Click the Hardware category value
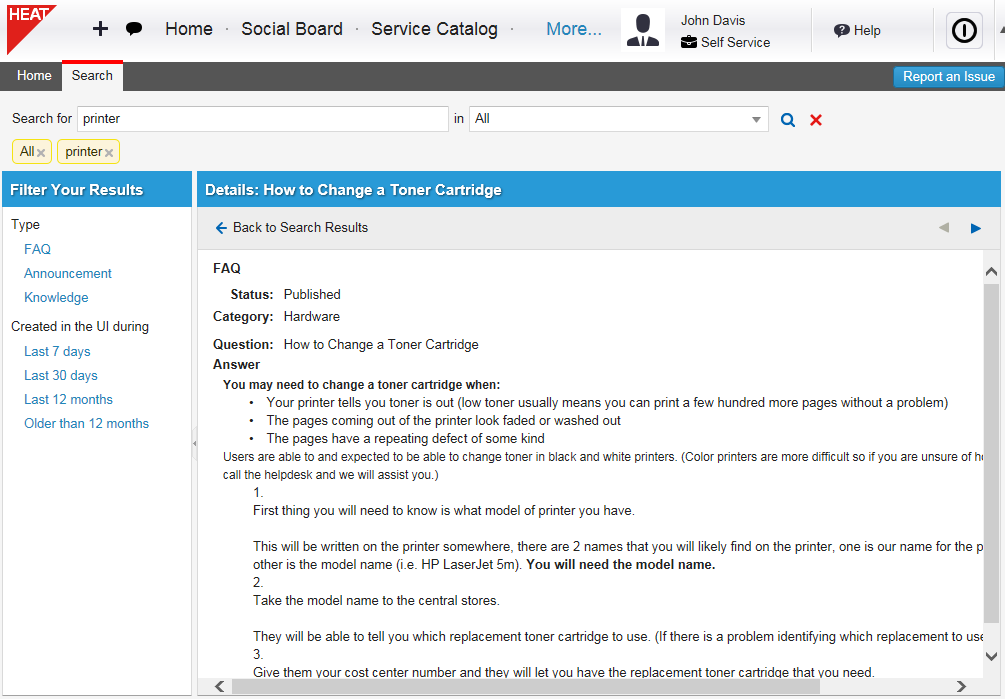 click(x=311, y=317)
